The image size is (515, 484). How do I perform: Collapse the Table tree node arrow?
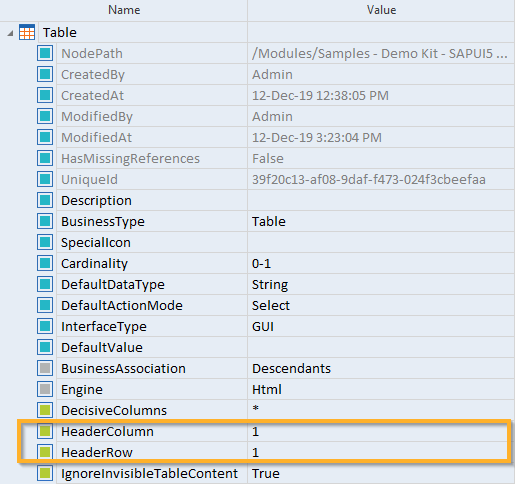[10, 33]
